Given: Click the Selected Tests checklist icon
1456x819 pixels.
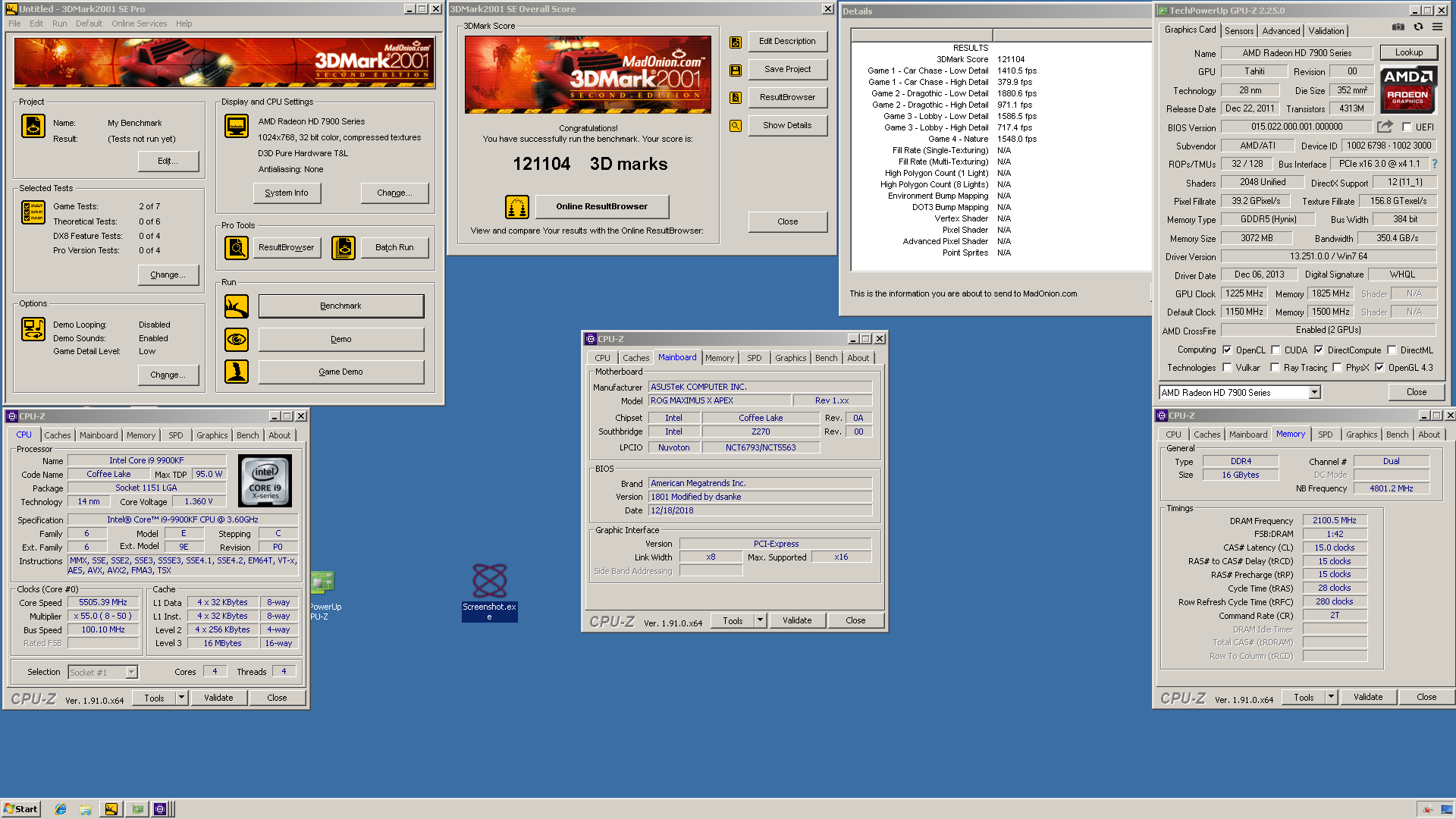Looking at the screenshot, I should 33,212.
